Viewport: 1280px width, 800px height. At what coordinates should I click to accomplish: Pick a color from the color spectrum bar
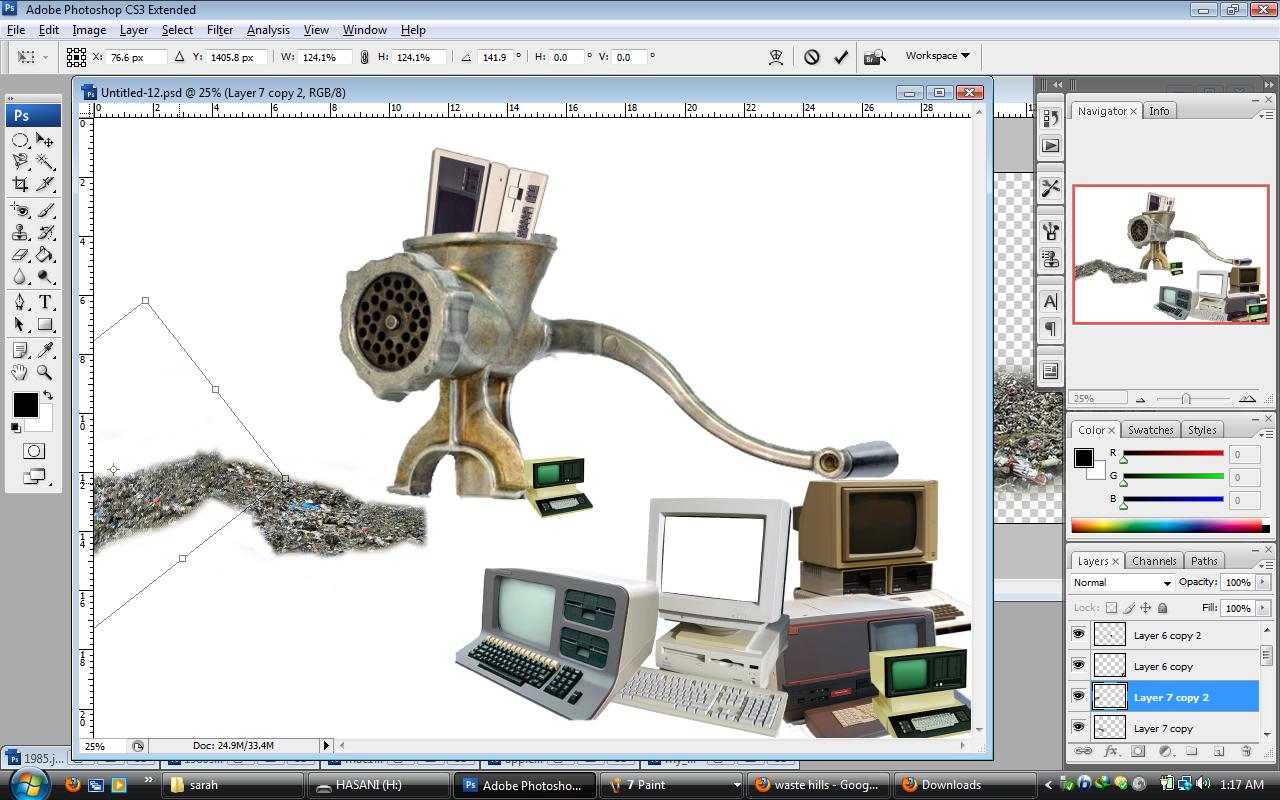(x=1166, y=526)
